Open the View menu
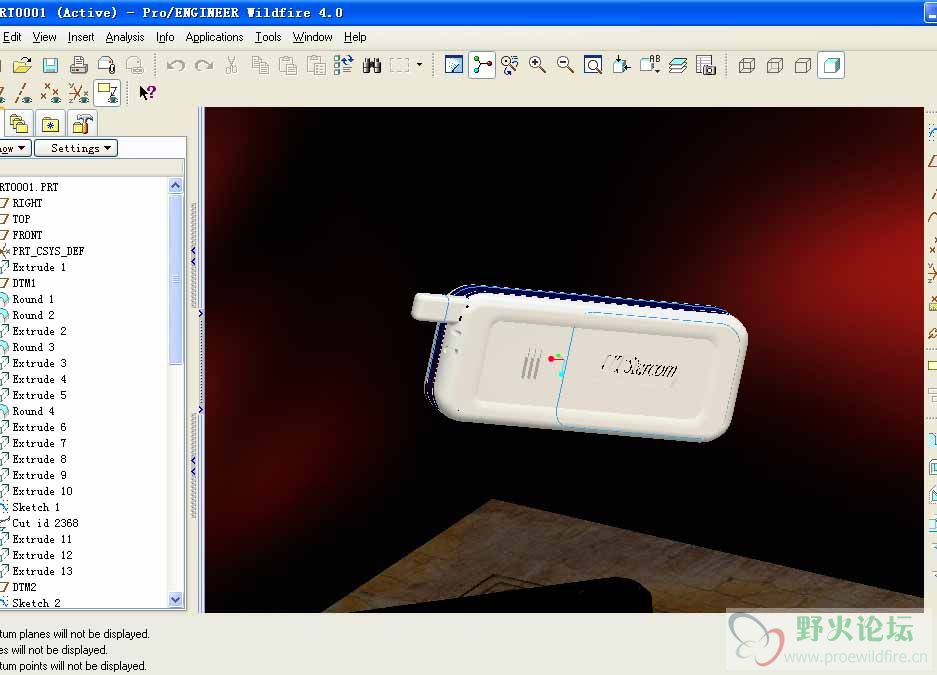The image size is (937, 675). (x=44, y=37)
